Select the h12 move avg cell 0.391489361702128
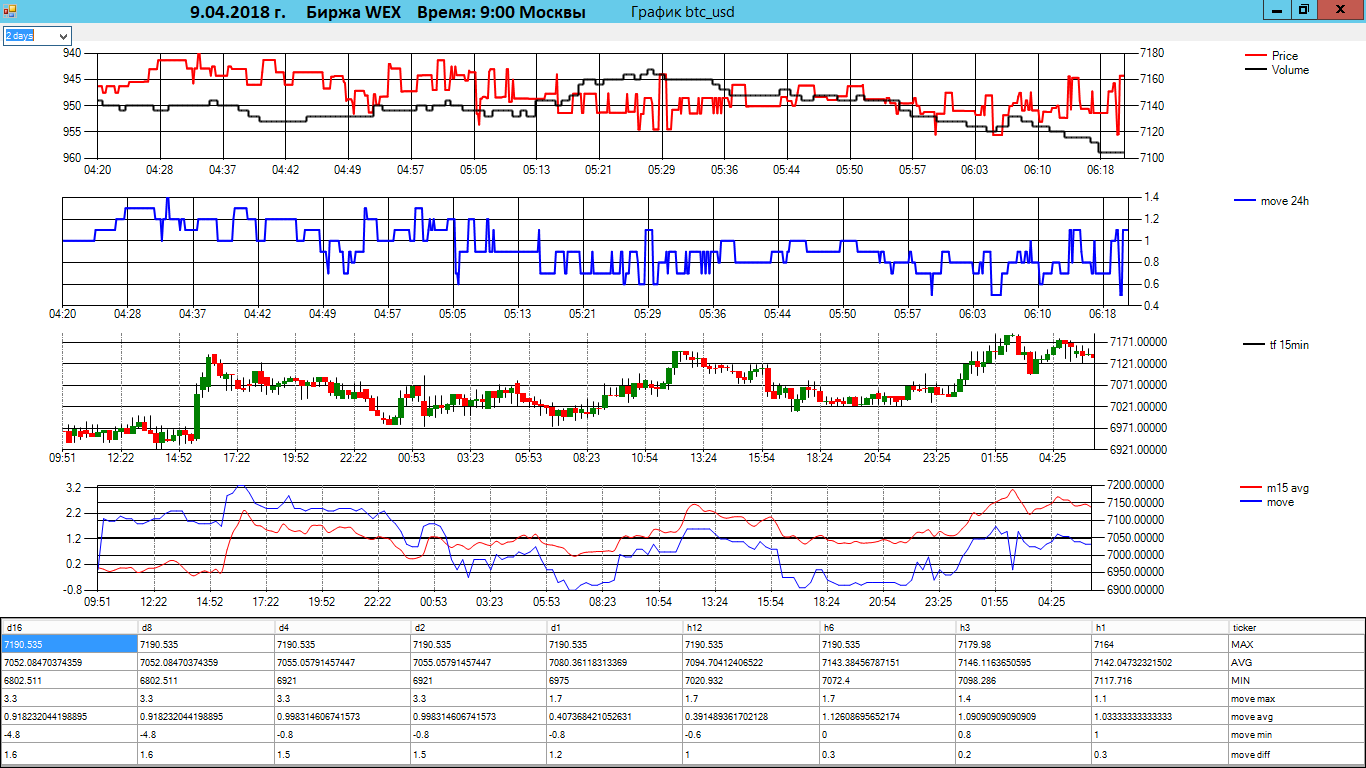 point(750,717)
